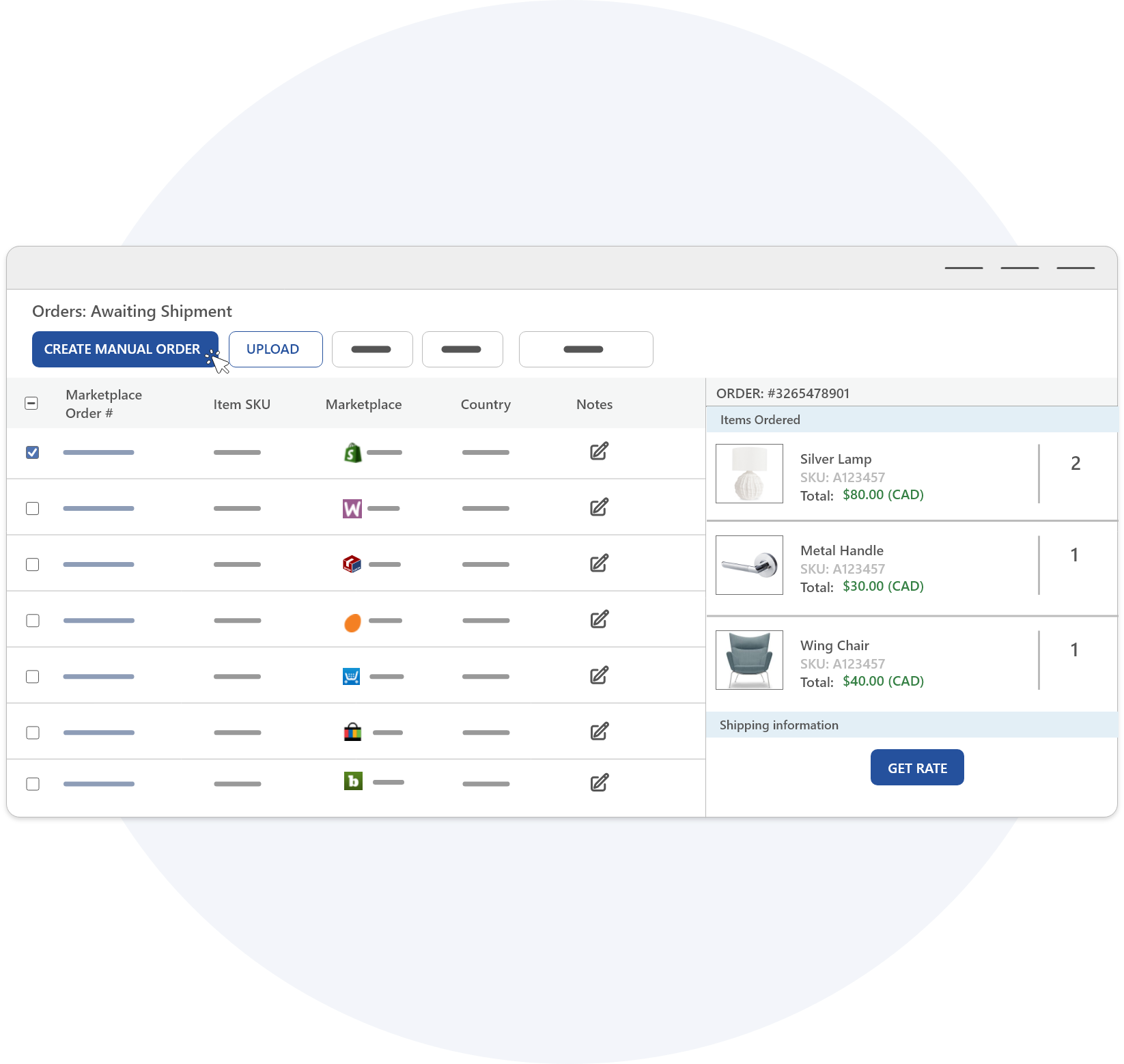
Task: Click the Upload button
Action: pos(275,349)
